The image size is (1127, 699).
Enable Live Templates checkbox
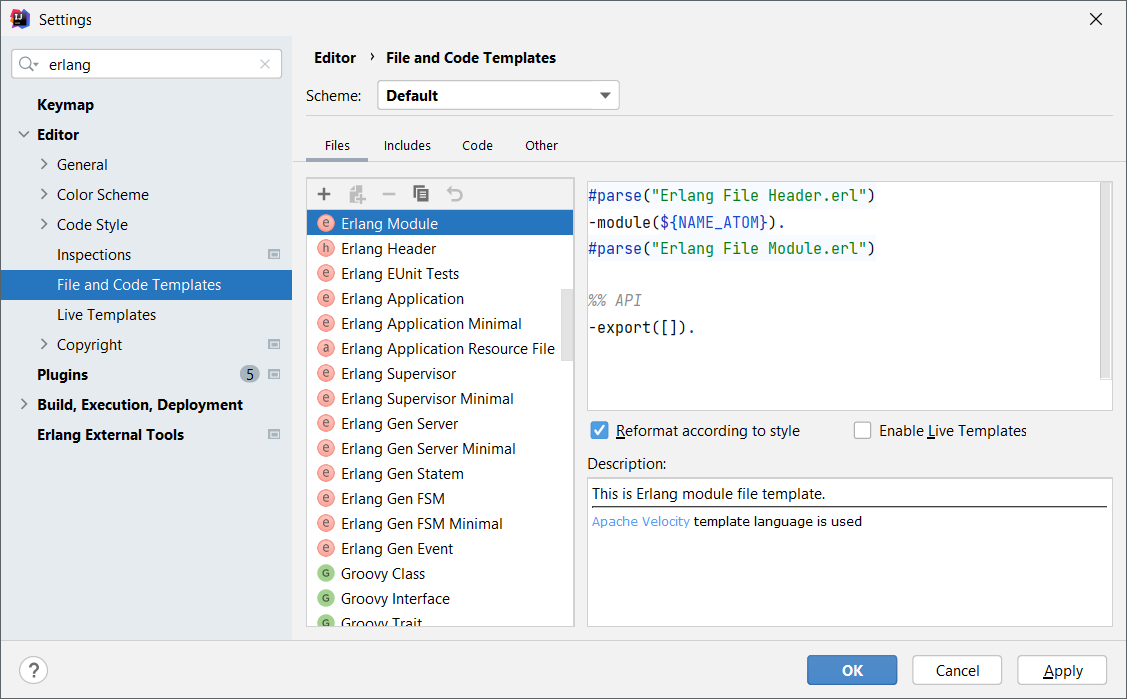click(862, 430)
